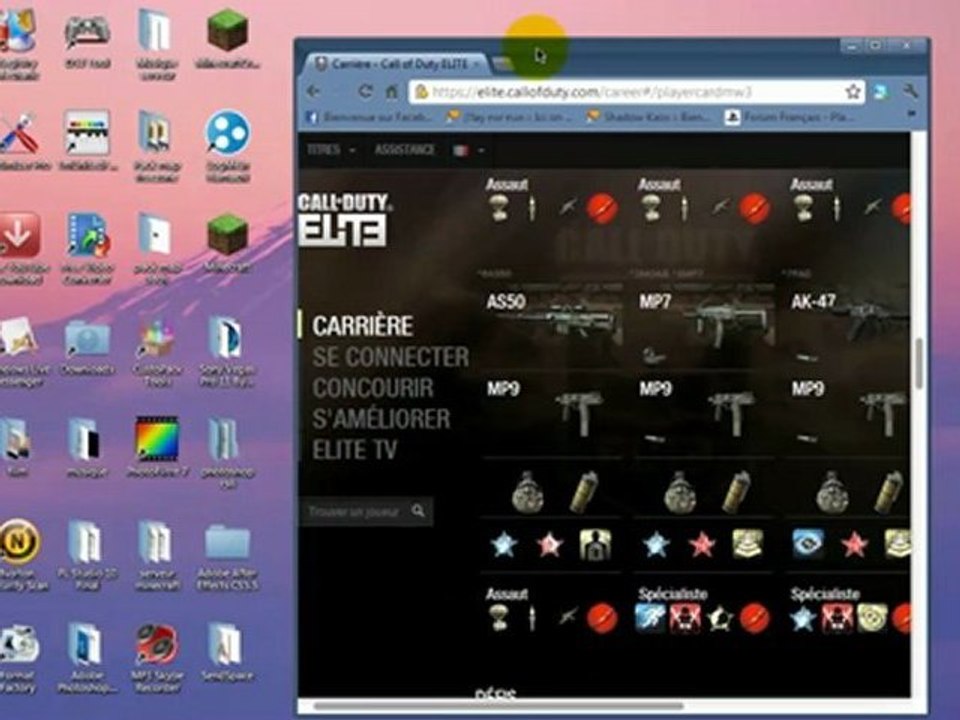Open the FL Studio 10 Final desktop icon
Image resolution: width=960 pixels, height=720 pixels.
point(87,554)
